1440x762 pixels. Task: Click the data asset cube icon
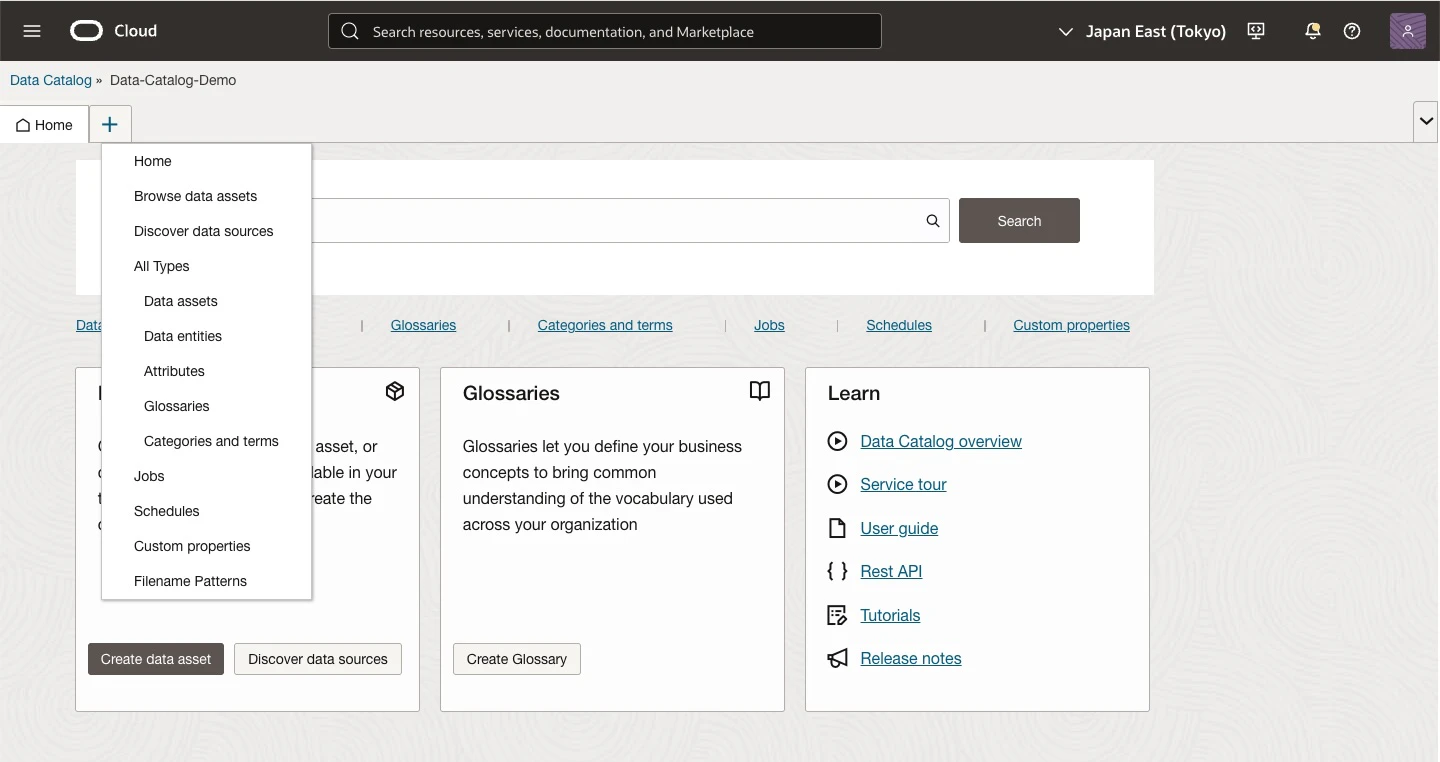pos(395,391)
